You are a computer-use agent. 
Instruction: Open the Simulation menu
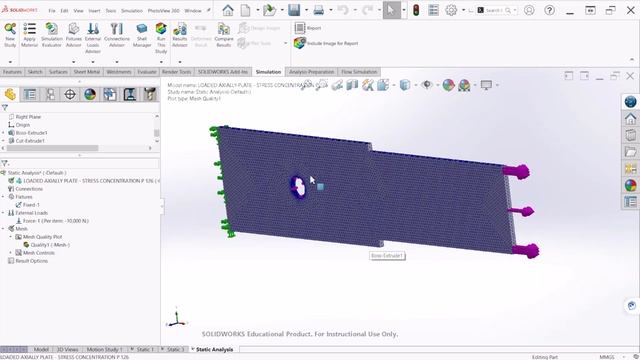(x=132, y=11)
